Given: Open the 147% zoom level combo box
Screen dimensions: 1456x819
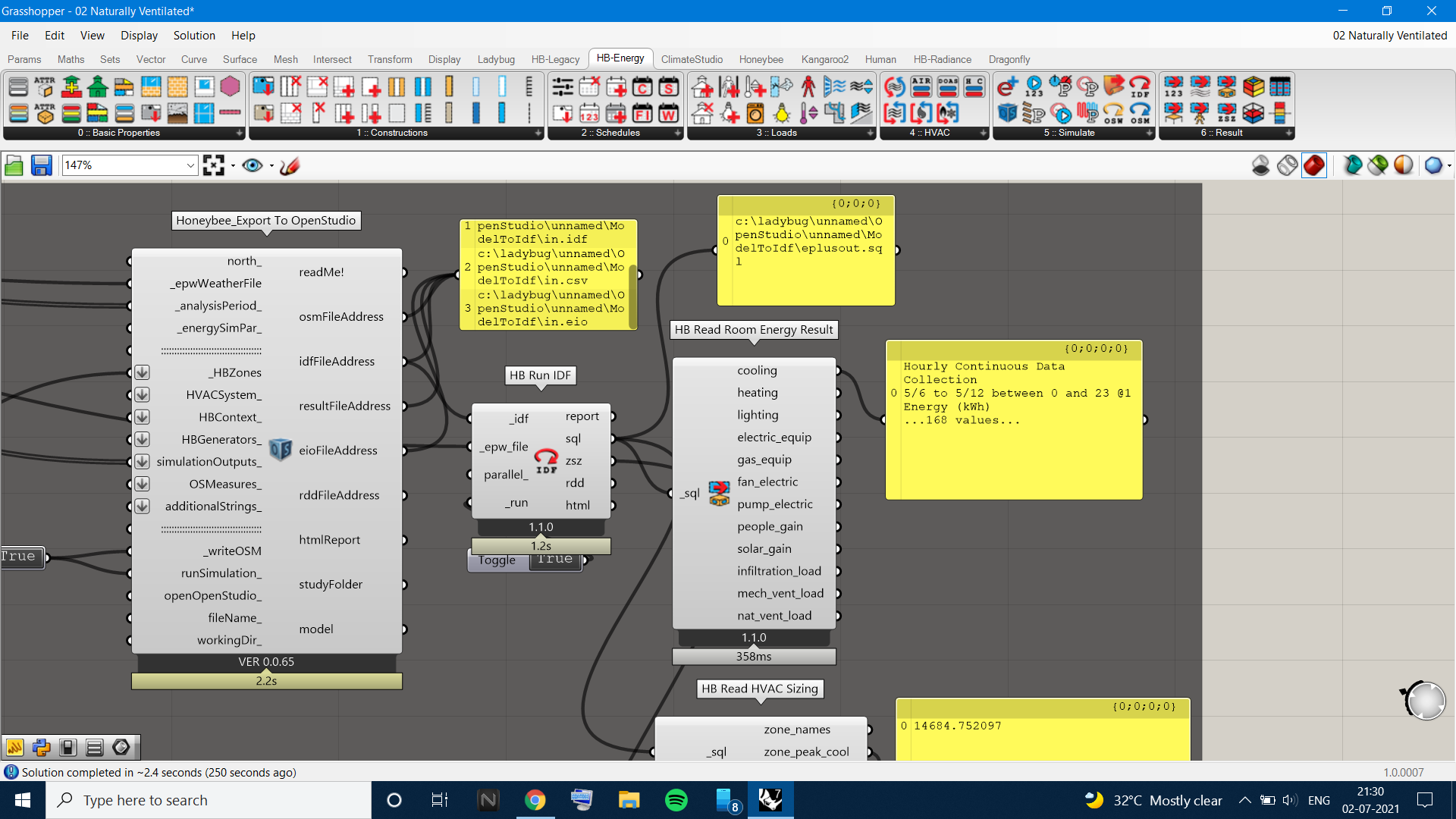Looking at the screenshot, I should point(130,165).
